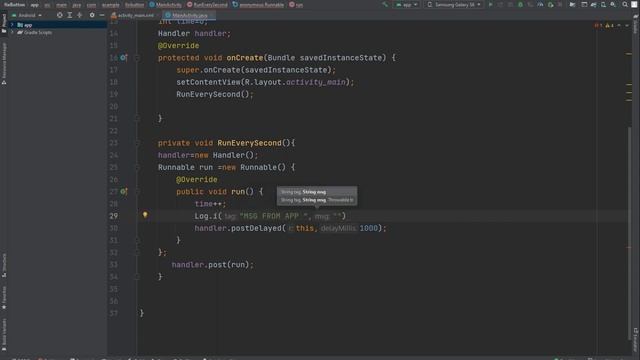Collapse the RunEverySecond method fold at line 23
640x360 pixels.
[x=138, y=143]
